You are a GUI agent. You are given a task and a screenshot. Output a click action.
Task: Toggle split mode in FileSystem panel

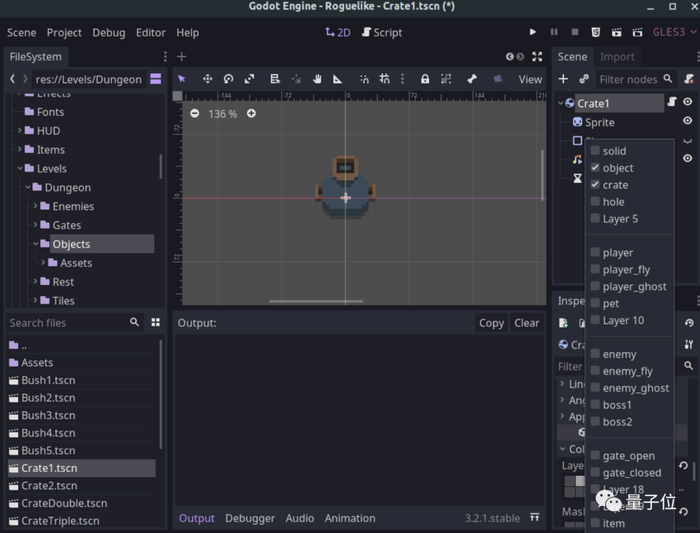click(156, 79)
